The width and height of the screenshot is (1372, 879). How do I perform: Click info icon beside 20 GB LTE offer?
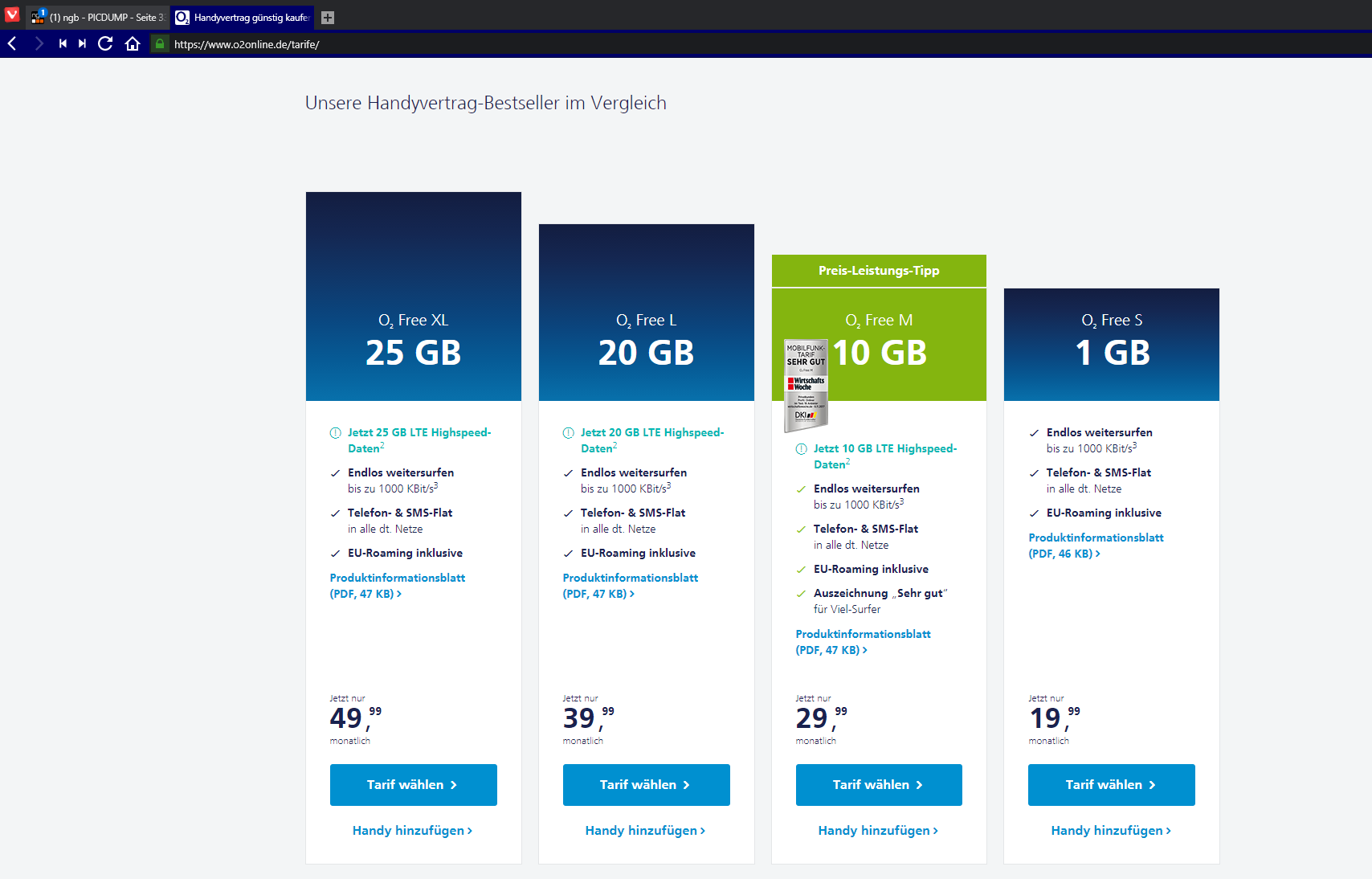[569, 433]
